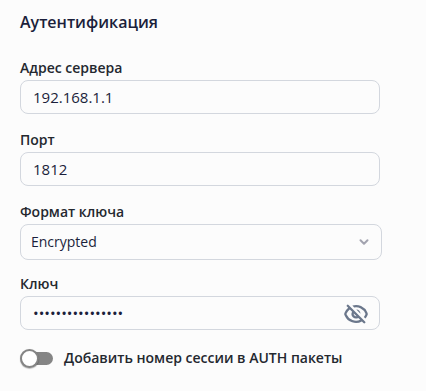Screen dimensions: 426x391
Task: Click the Порт label
Action: [37, 140]
